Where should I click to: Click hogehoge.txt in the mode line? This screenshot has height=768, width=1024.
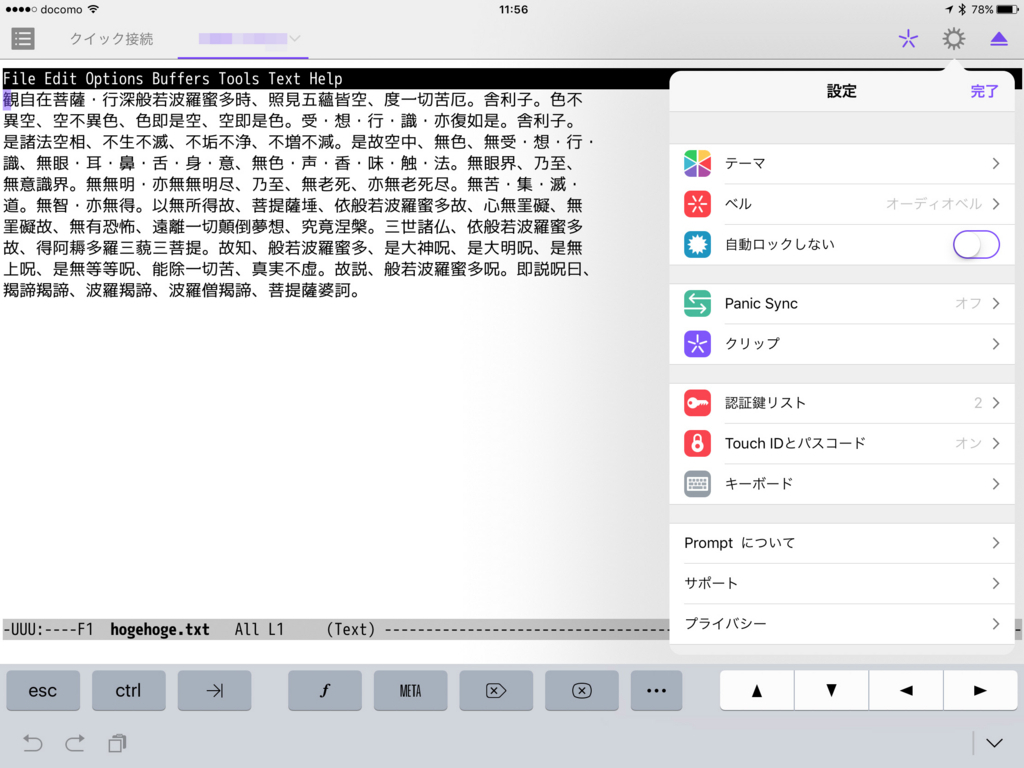(159, 630)
